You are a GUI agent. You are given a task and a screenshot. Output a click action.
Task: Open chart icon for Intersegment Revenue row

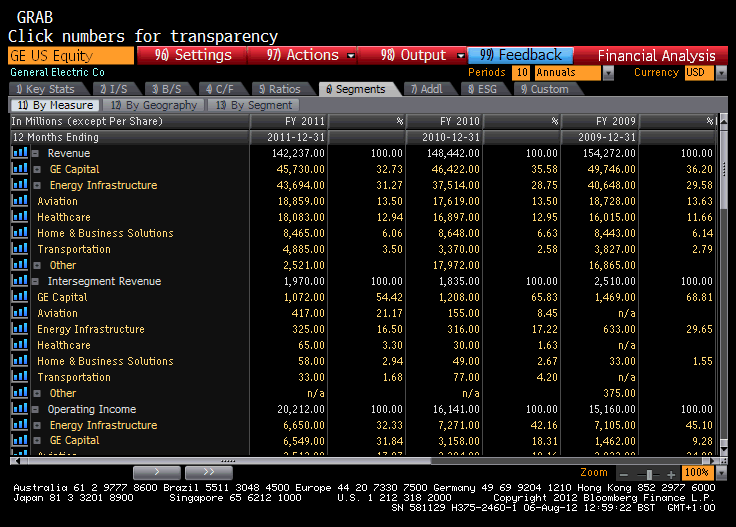(x=20, y=280)
